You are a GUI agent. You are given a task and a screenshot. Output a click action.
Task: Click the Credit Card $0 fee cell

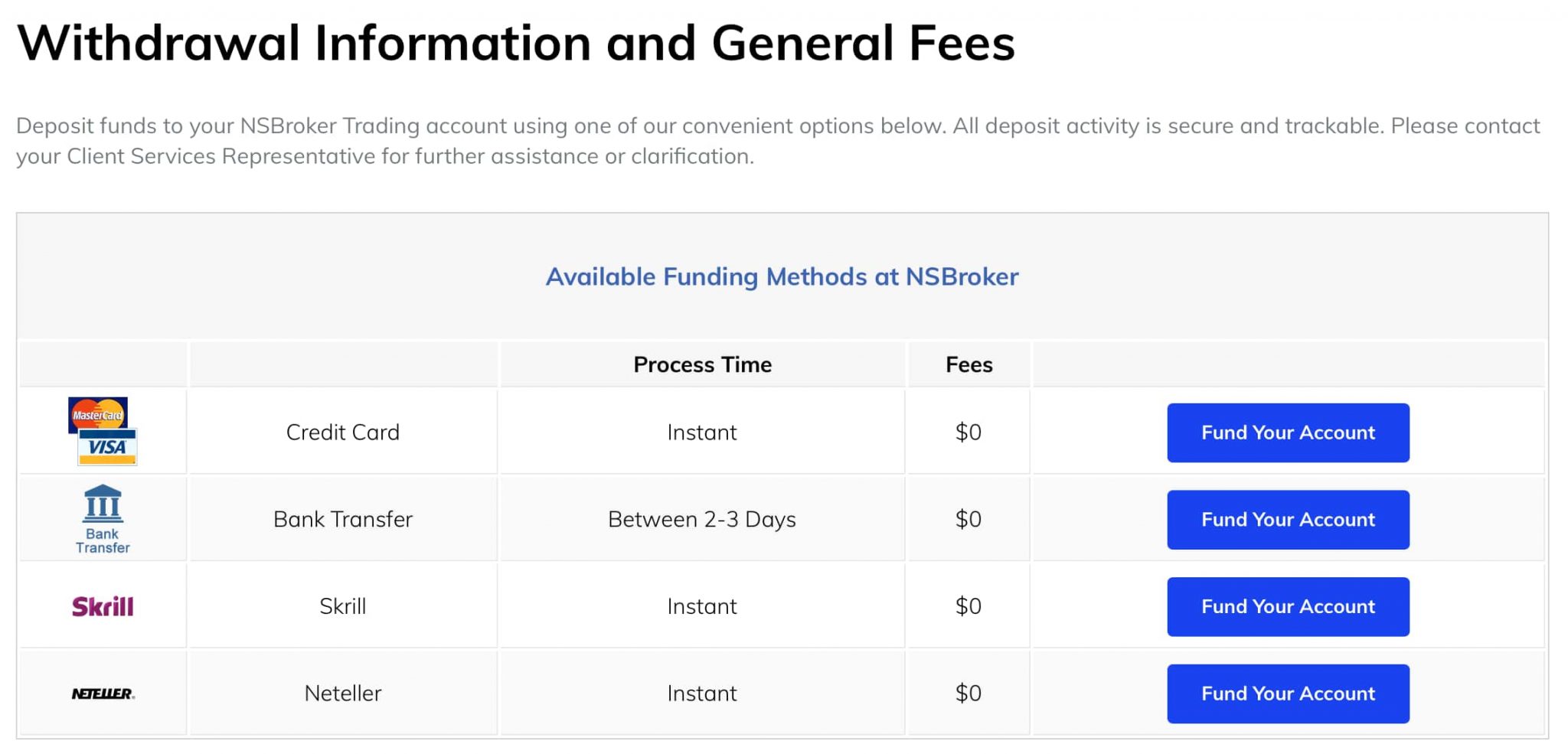click(x=968, y=432)
